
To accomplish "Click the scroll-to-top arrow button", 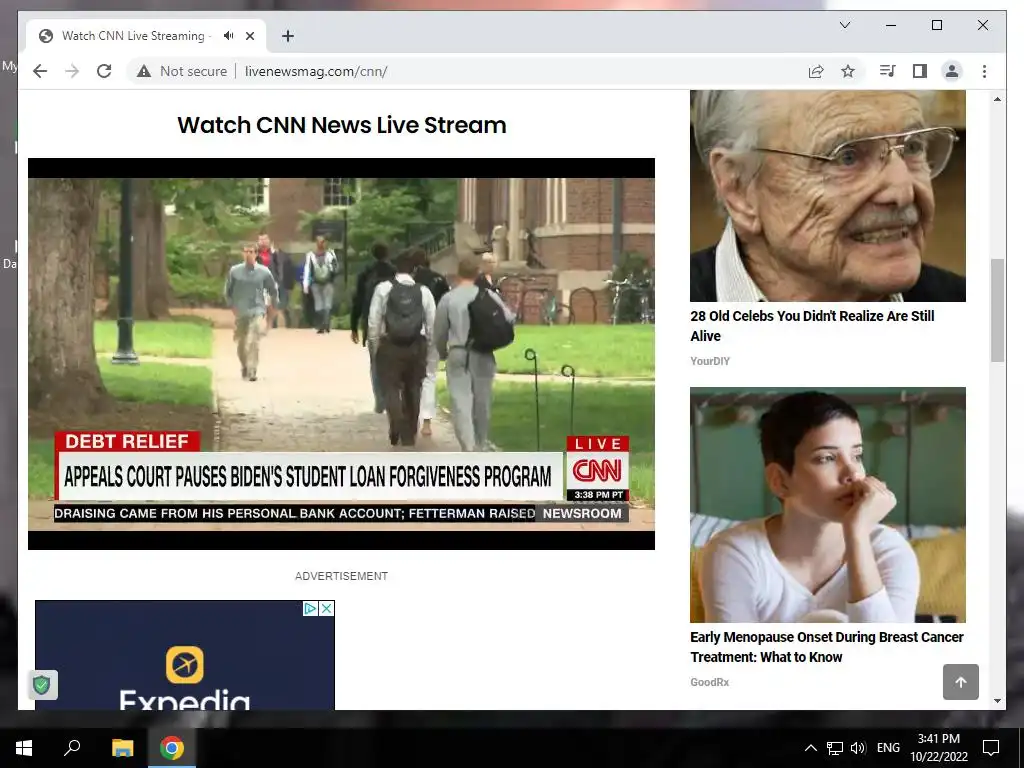I will 961,682.
